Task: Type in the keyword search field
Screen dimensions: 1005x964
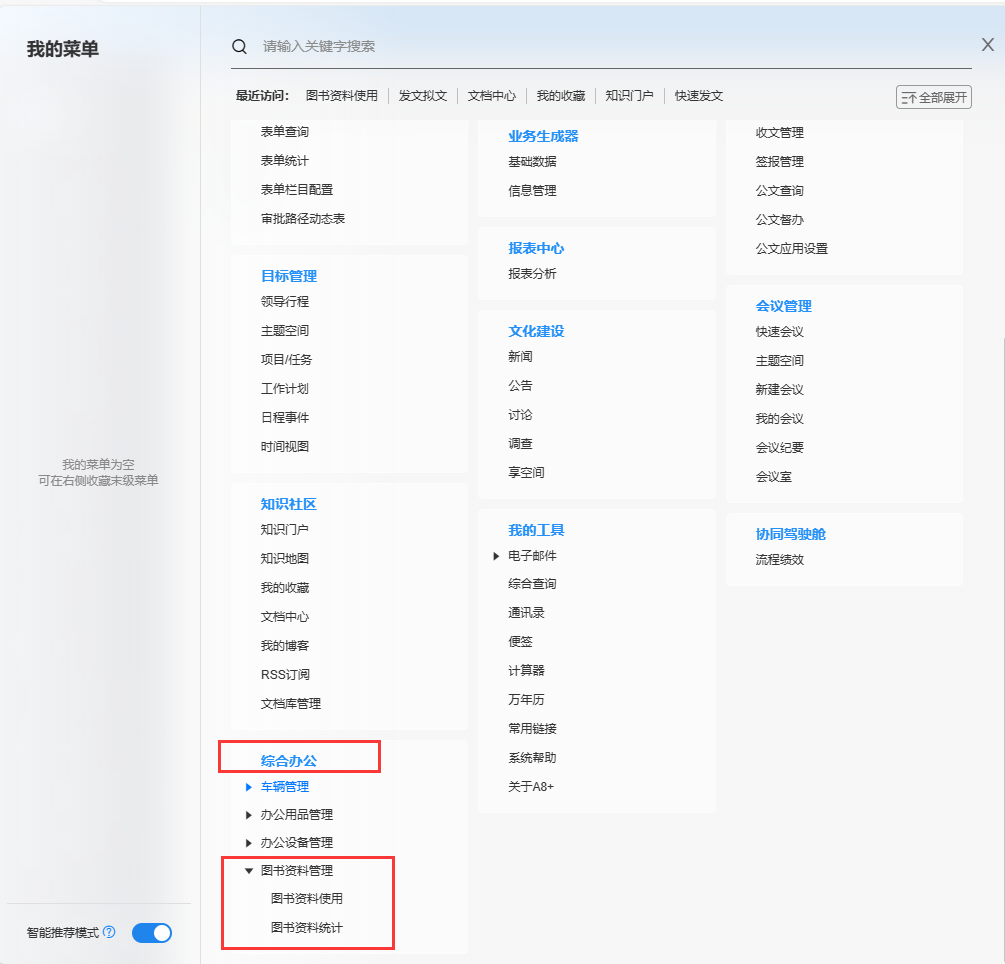Action: (600, 46)
